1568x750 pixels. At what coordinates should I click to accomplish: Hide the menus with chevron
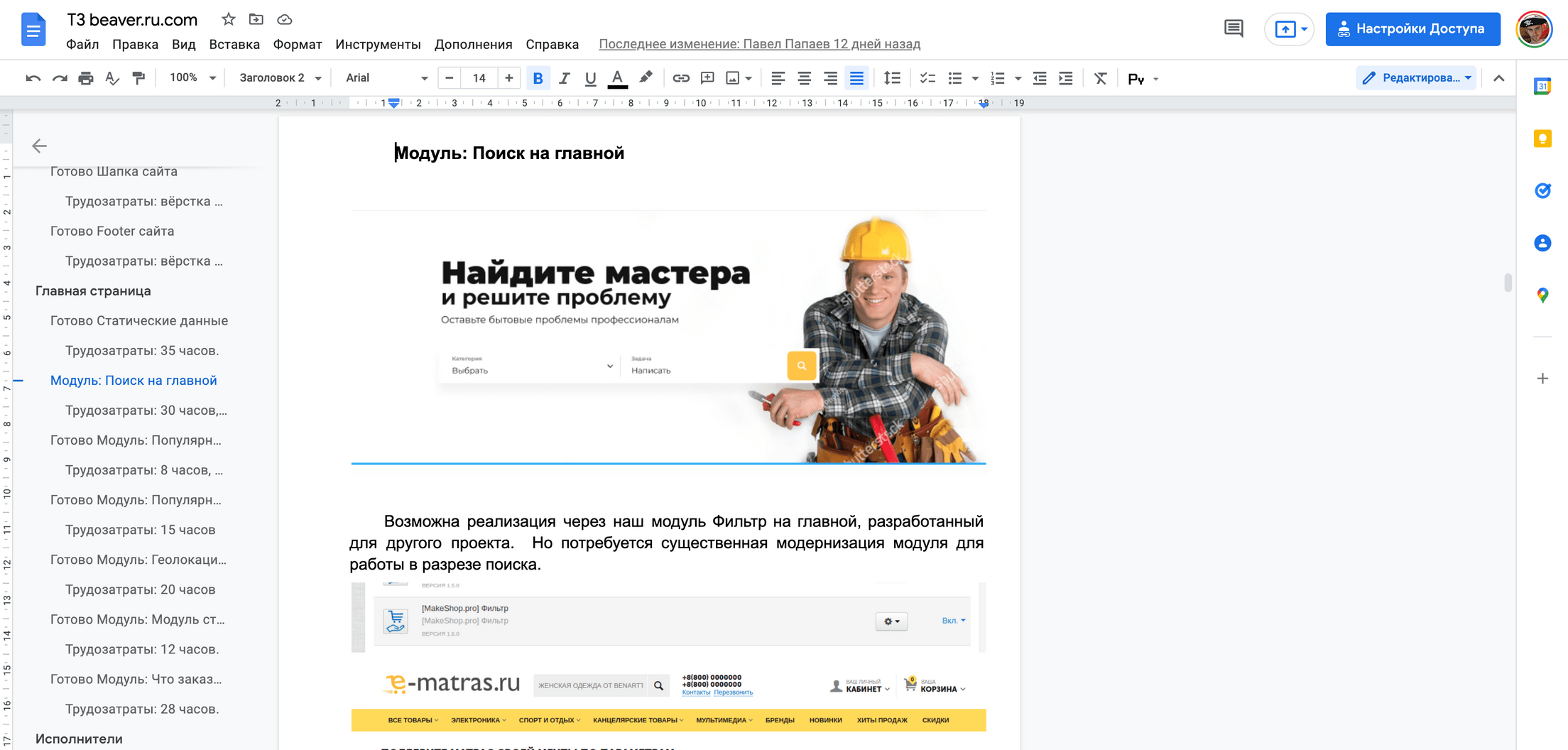coord(1498,78)
